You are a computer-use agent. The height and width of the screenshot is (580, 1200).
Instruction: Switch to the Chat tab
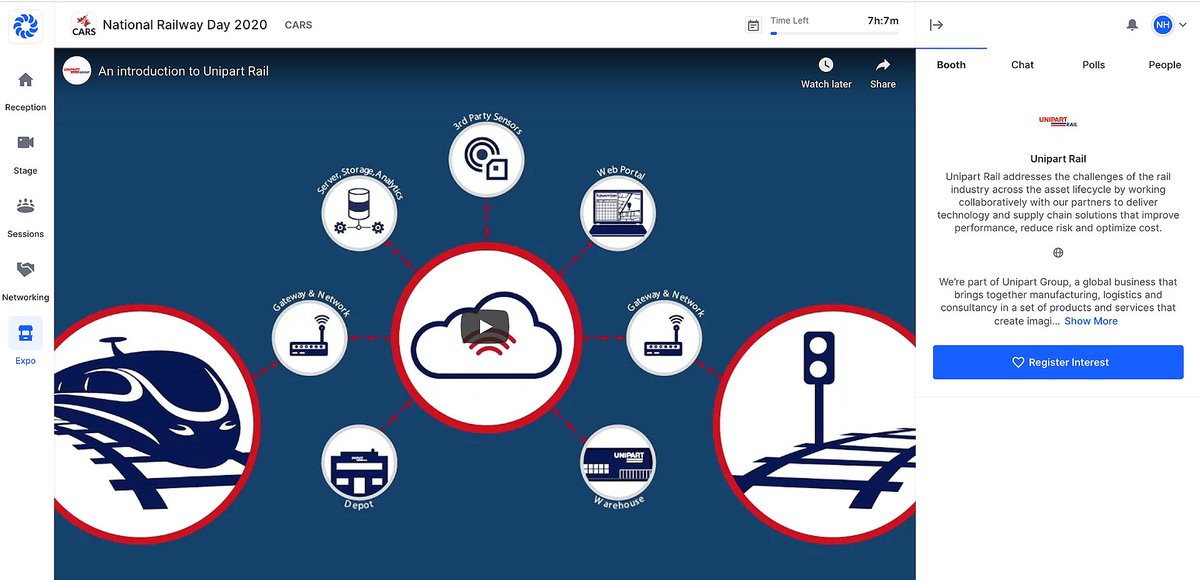(x=1022, y=65)
